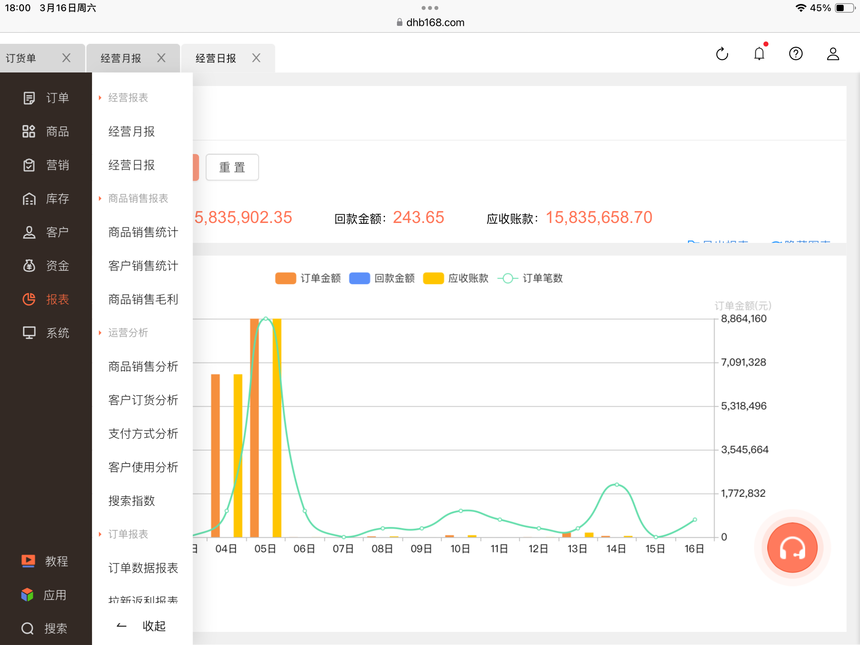Open the 应用 (Apps) cube icon
The height and width of the screenshot is (645, 860).
[27, 595]
